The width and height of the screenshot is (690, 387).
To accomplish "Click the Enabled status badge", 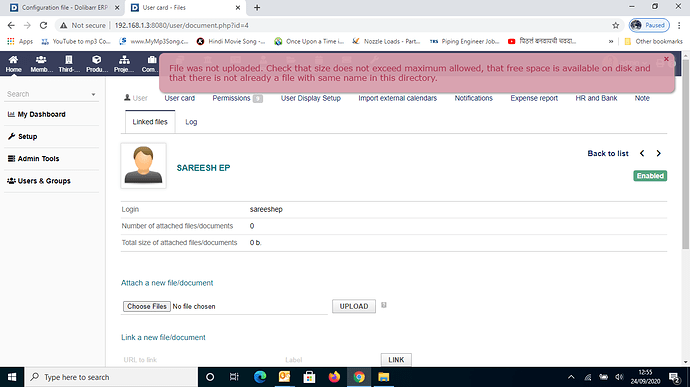I will [650, 176].
